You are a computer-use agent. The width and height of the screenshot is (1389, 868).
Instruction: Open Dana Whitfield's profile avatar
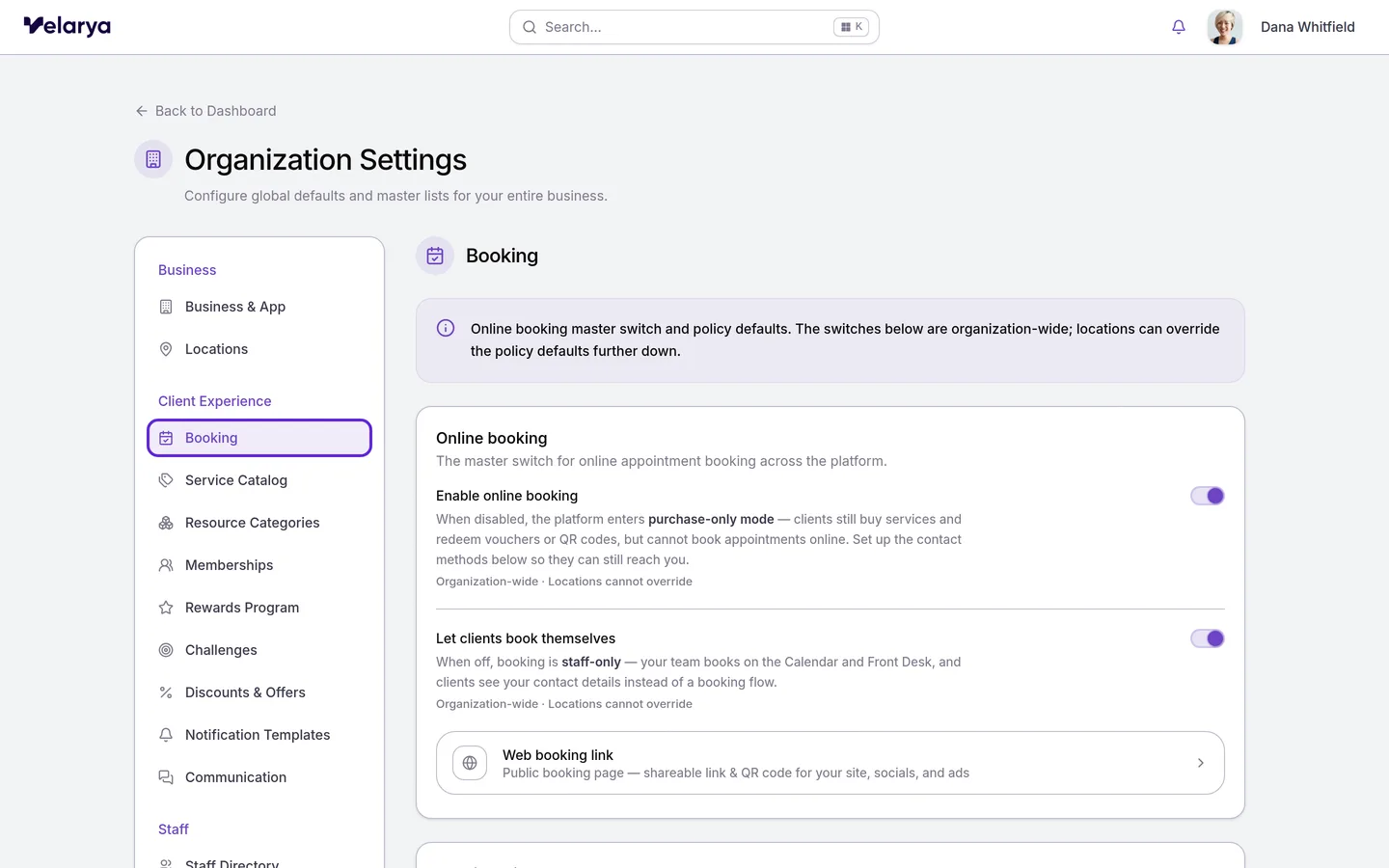[1224, 27]
